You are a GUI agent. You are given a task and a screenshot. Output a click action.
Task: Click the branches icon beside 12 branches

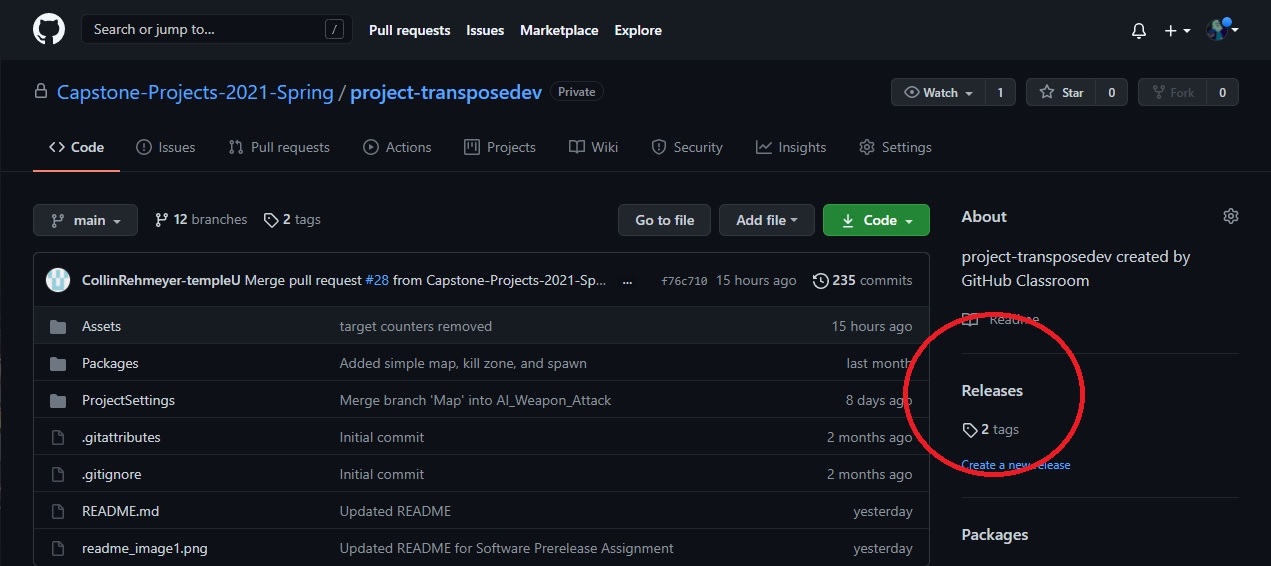tap(161, 220)
